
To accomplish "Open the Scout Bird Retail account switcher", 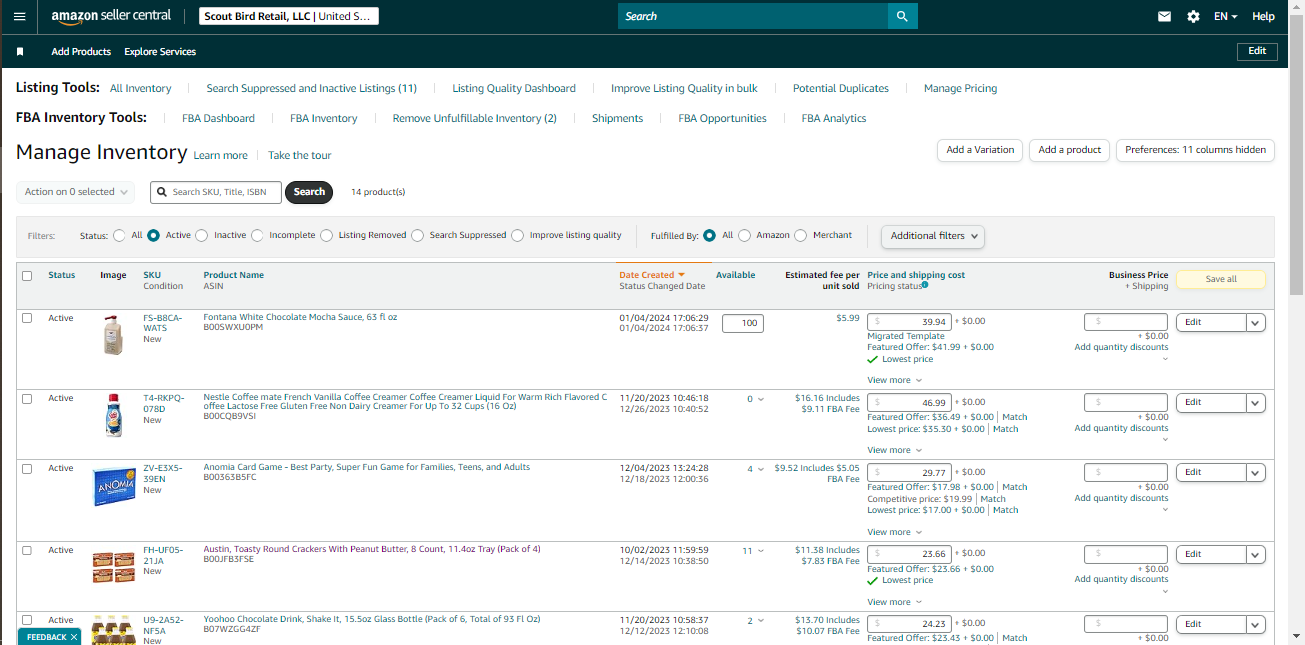I will pyautogui.click(x=289, y=16).
